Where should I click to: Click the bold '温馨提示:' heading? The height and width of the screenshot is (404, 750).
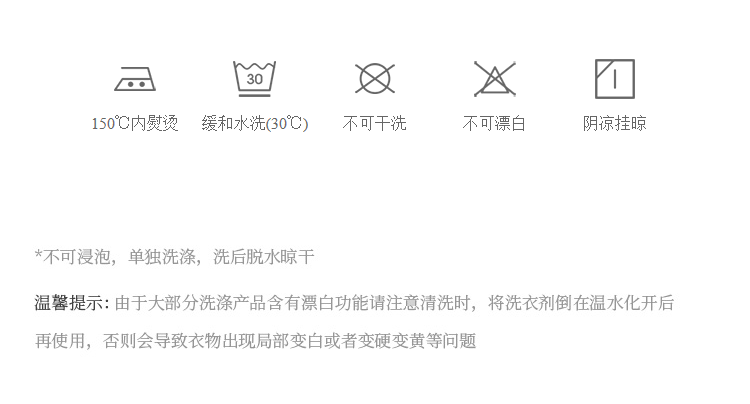coord(72,303)
